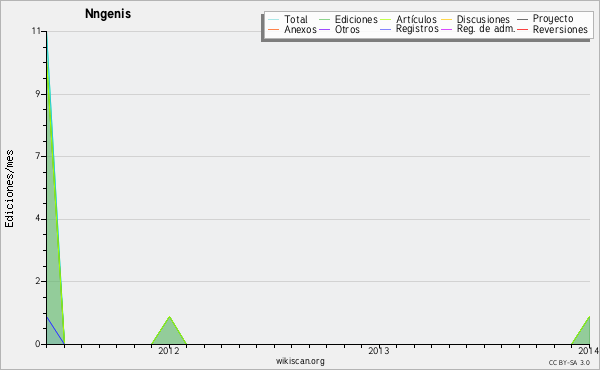
Task: Click the orange Anexos line swatch
Action: 274,29
